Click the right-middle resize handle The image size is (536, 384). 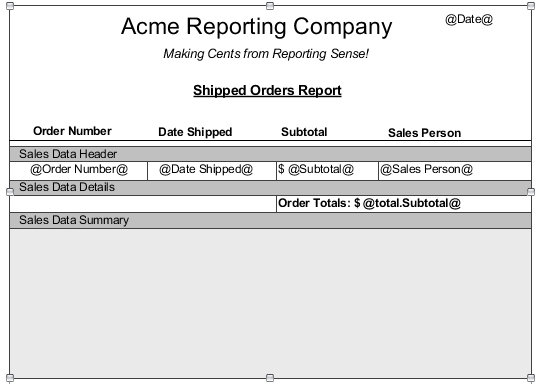tap(531, 192)
